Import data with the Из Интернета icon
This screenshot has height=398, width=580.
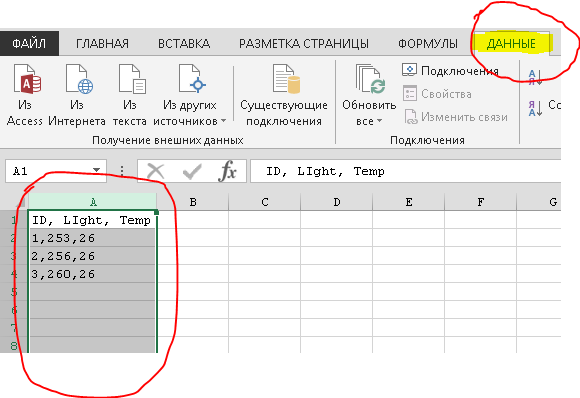tap(77, 95)
